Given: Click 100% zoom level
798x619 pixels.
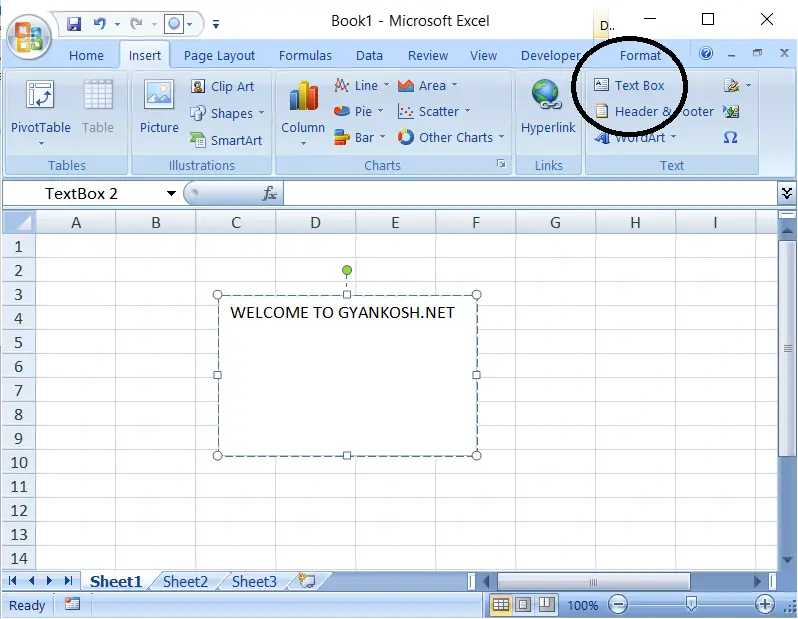Looking at the screenshot, I should click(583, 605).
